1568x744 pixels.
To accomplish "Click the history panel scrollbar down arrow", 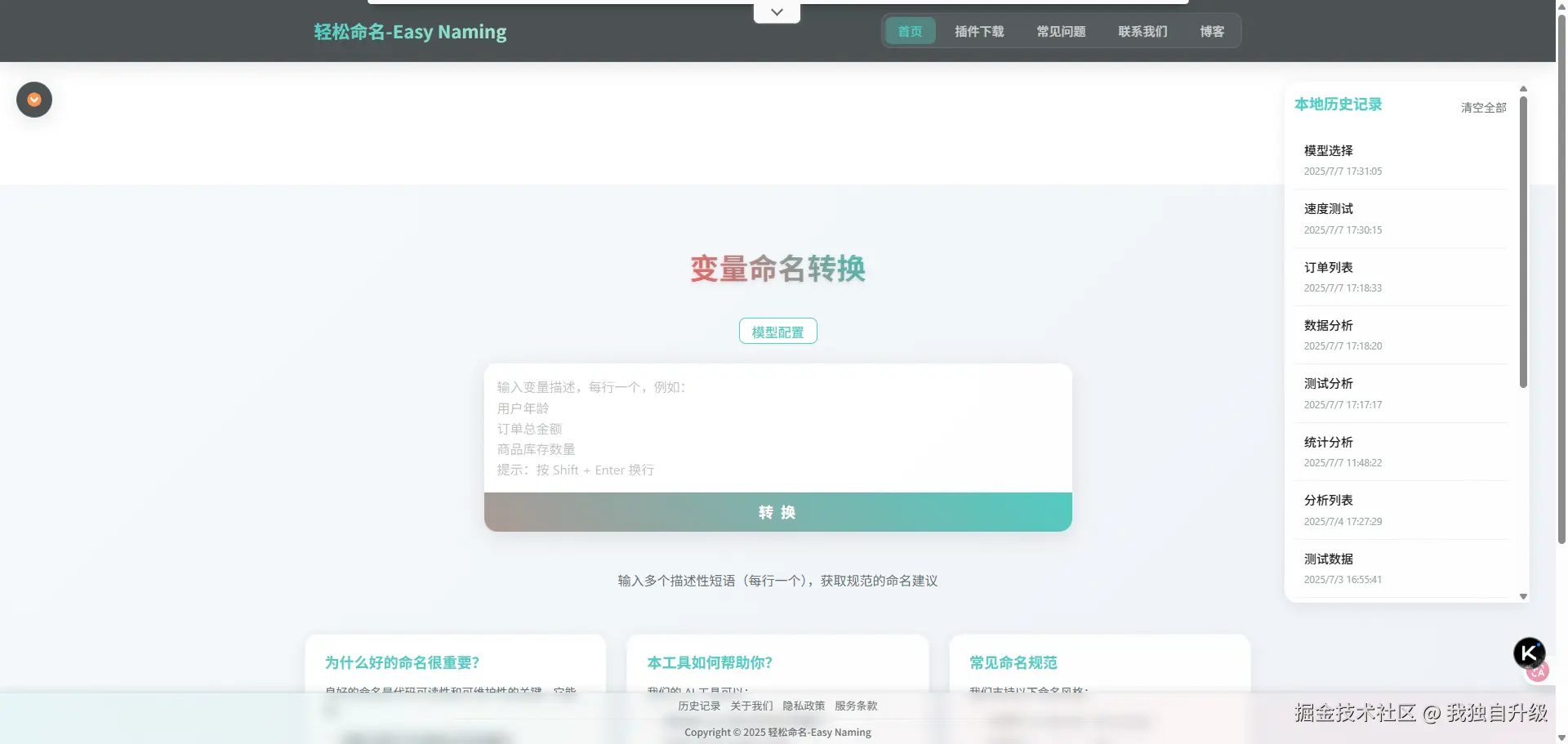I will (x=1522, y=596).
